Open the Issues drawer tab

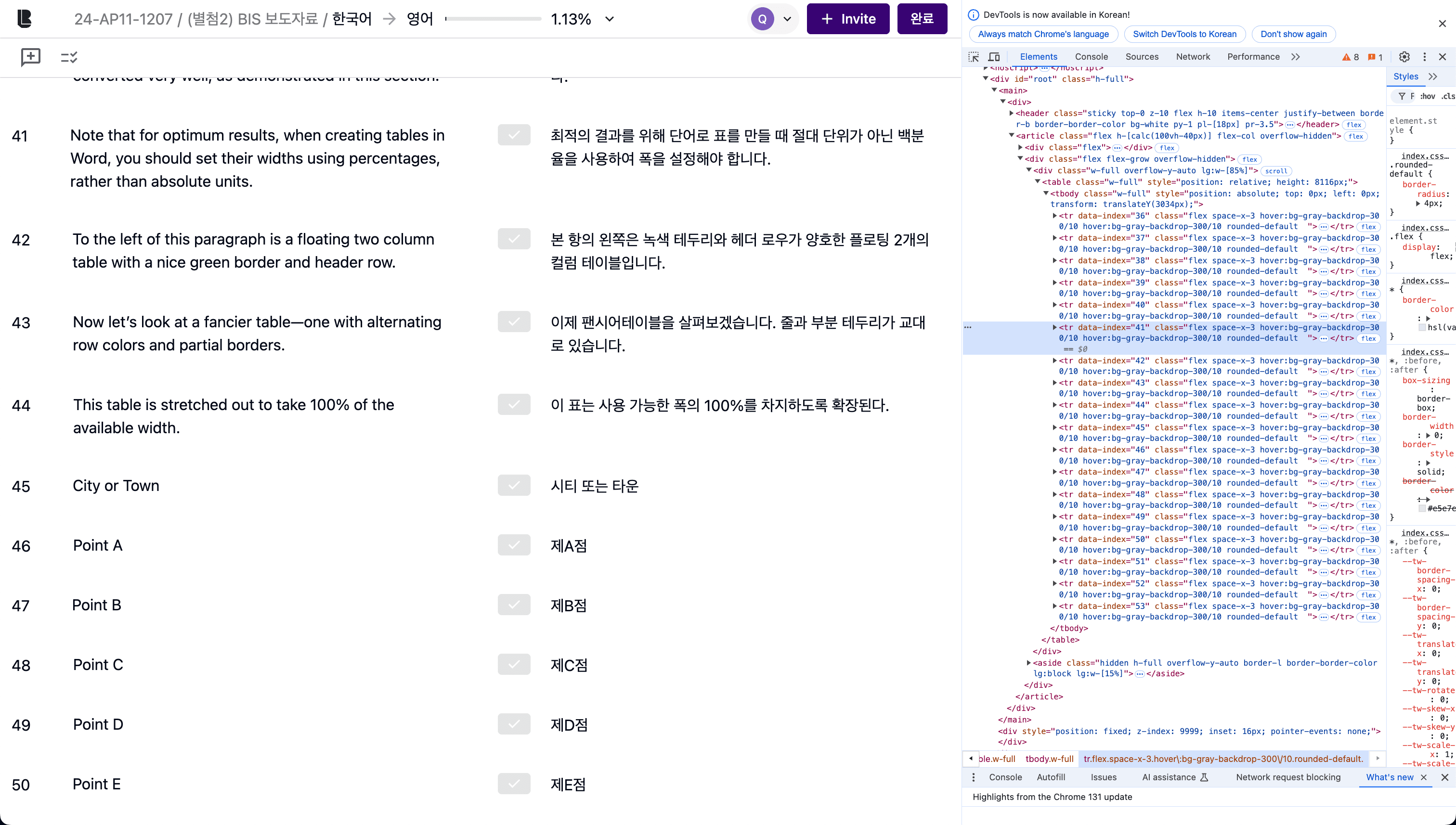click(1103, 777)
